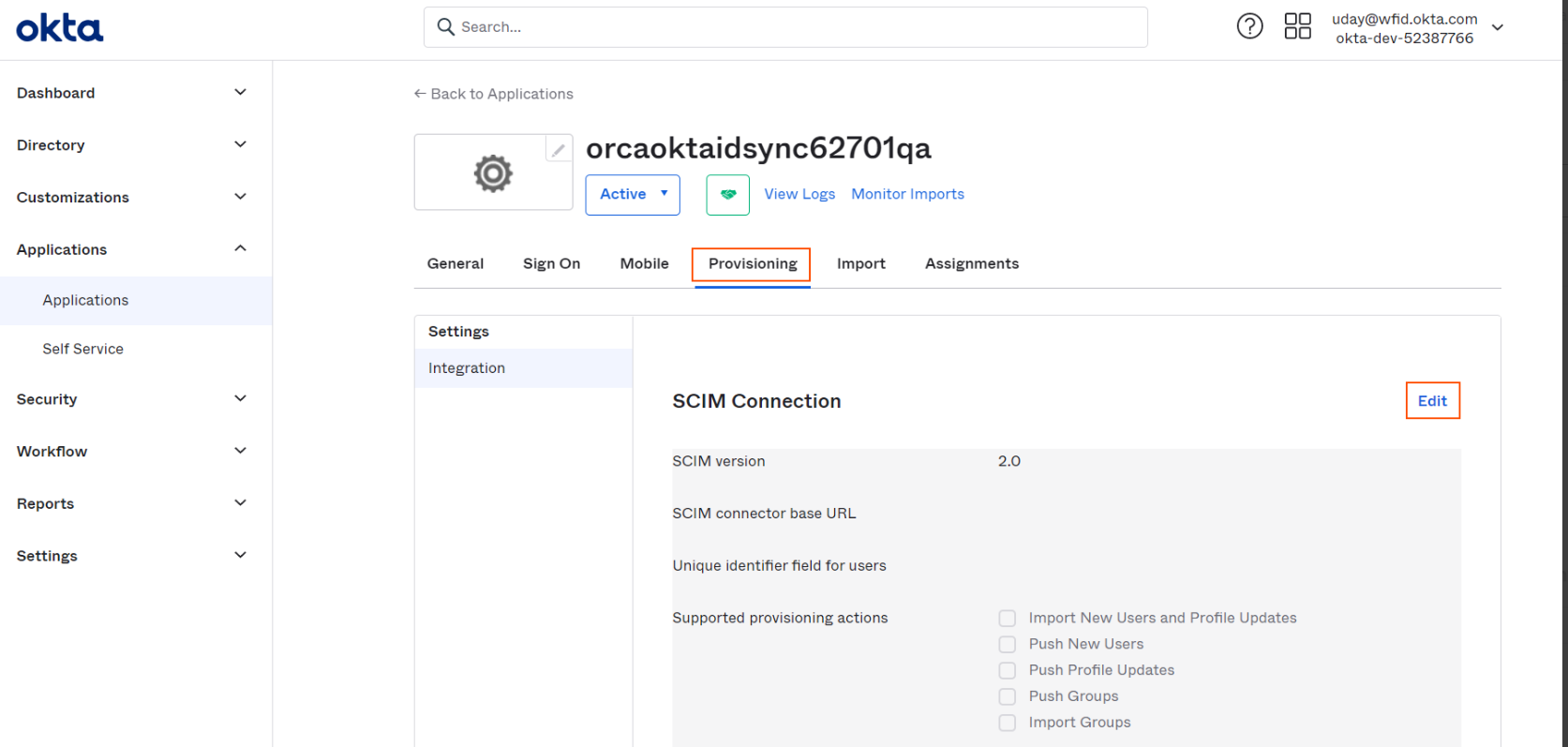
Task: Open the Import tab
Action: point(861,264)
